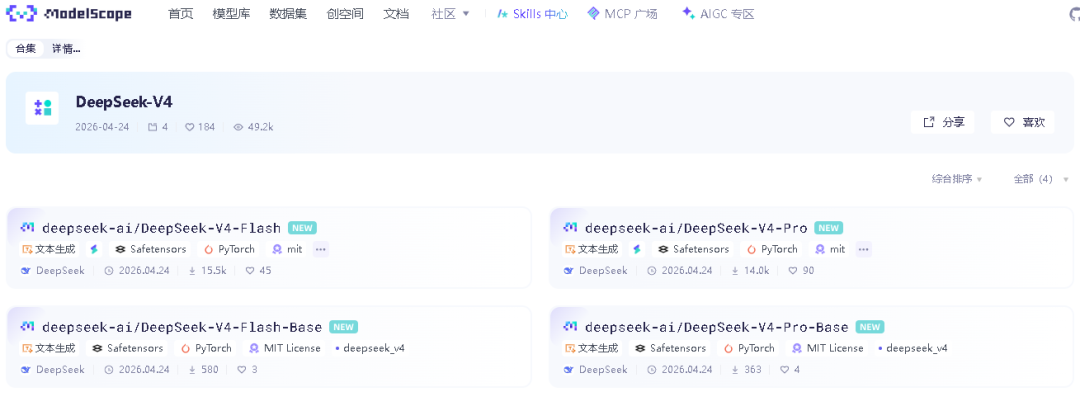Open the 模型库 menu item

231,14
